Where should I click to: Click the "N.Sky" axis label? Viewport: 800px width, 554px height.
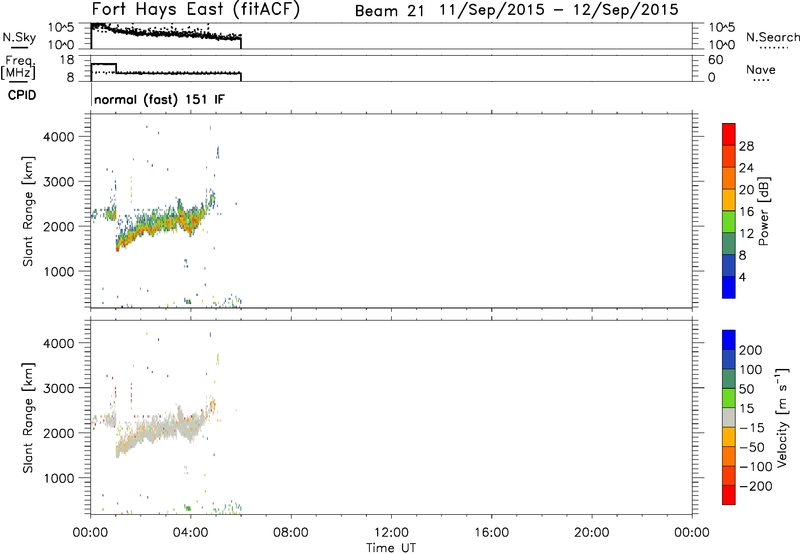click(x=19, y=37)
